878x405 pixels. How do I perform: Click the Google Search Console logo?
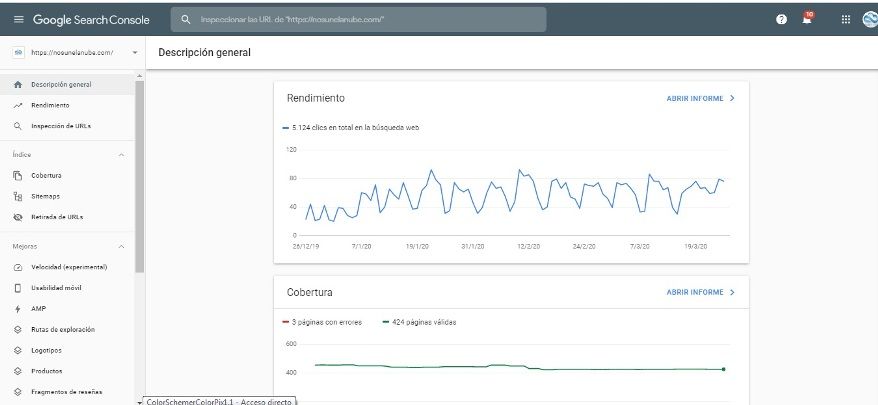coord(91,20)
